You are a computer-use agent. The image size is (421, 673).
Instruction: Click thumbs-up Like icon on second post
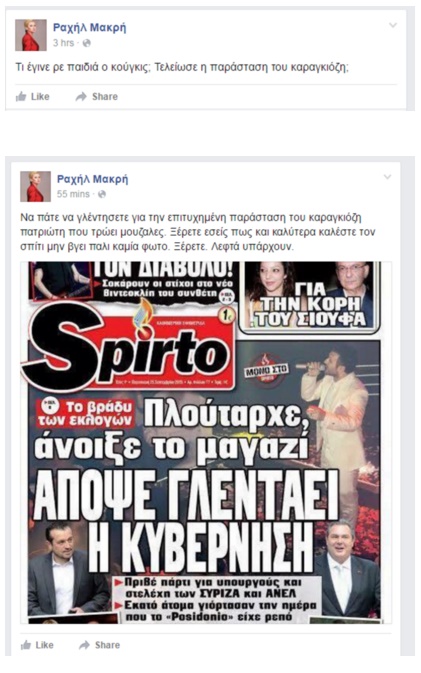pos(26,645)
